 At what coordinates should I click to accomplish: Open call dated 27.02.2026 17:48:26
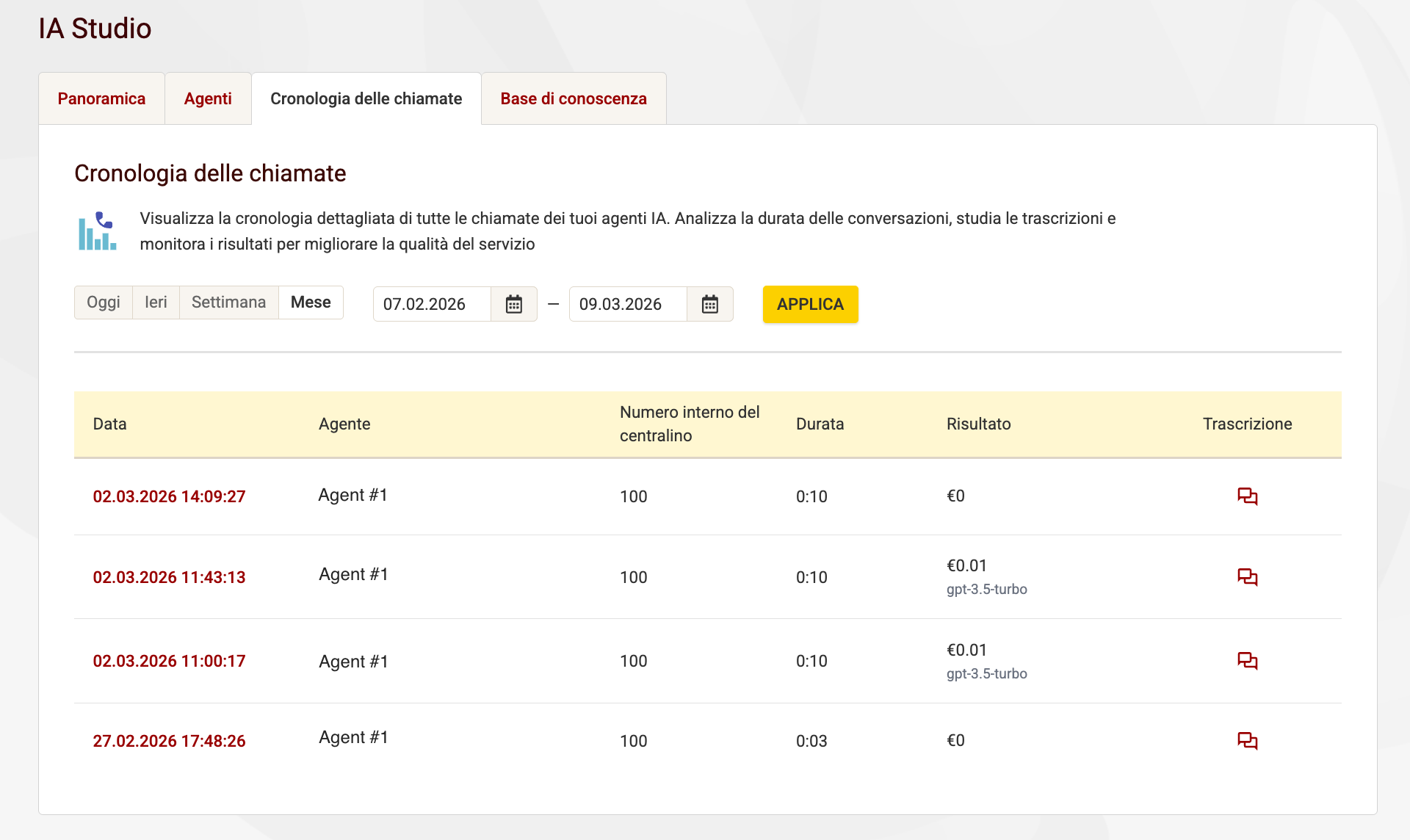click(169, 741)
